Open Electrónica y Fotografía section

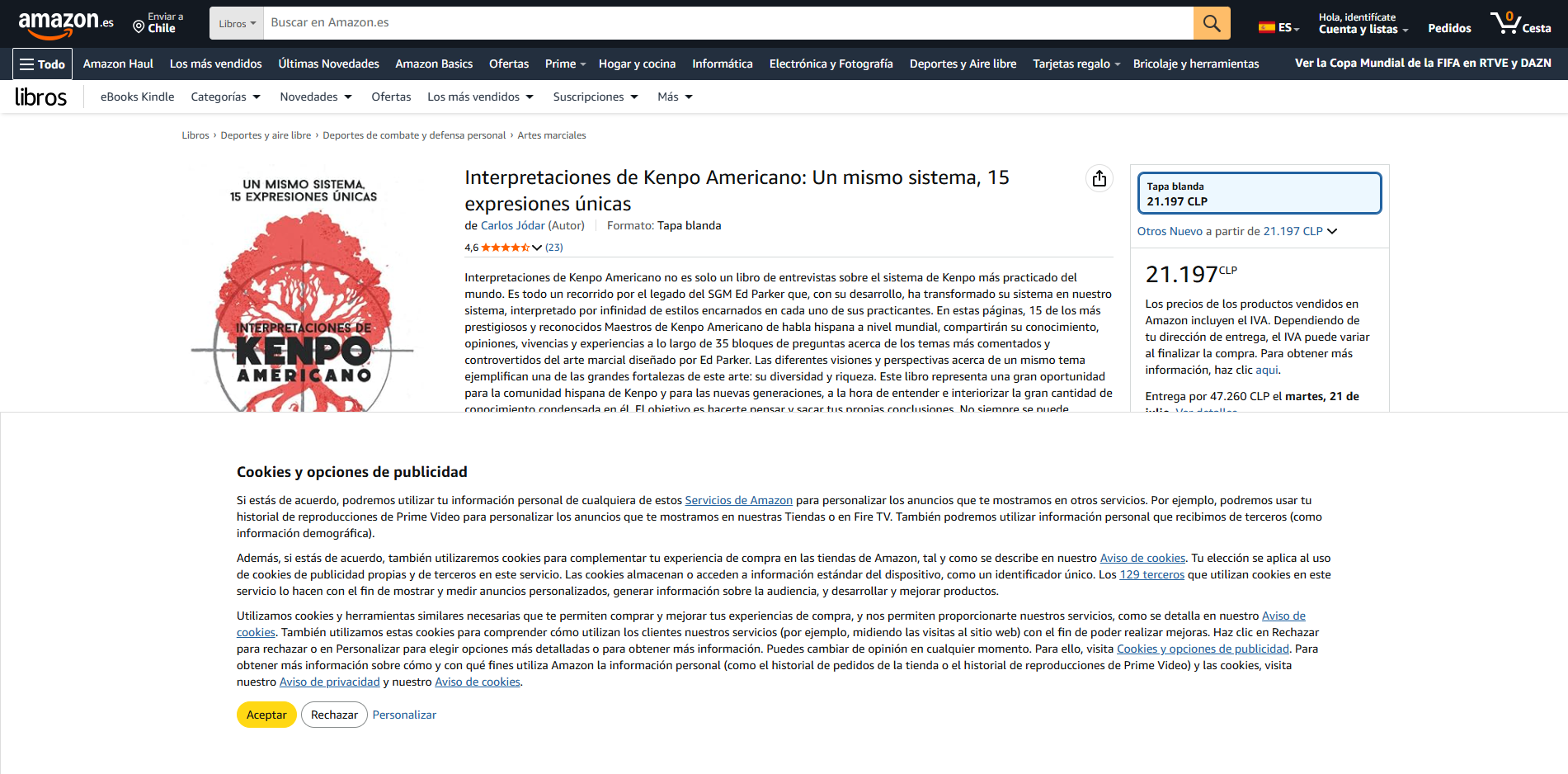coord(831,64)
